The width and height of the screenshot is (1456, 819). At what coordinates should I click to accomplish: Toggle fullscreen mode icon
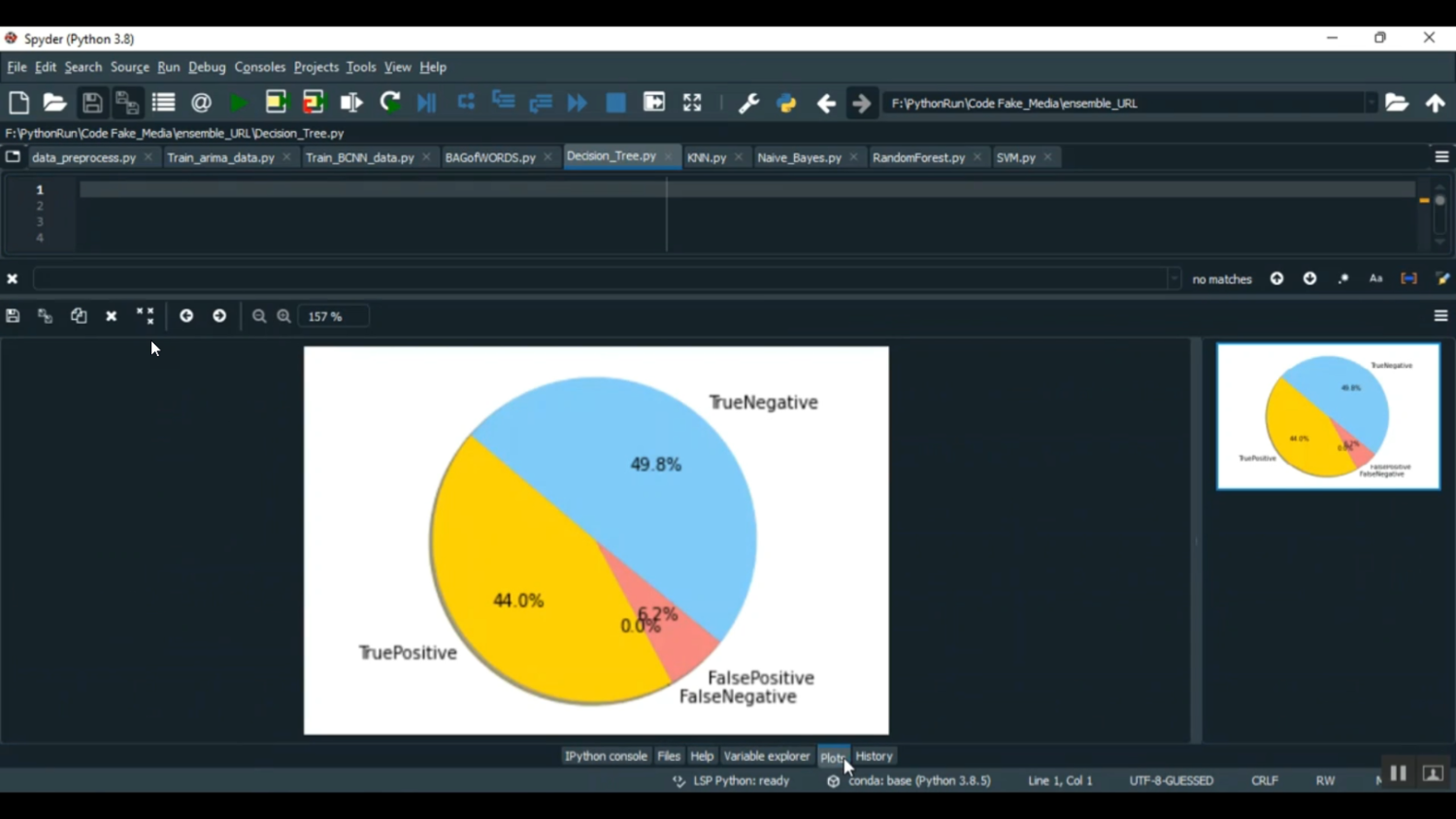[692, 103]
